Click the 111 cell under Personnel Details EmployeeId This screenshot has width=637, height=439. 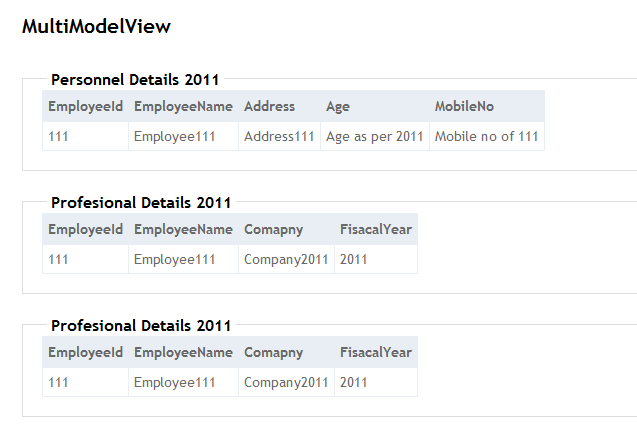58,136
